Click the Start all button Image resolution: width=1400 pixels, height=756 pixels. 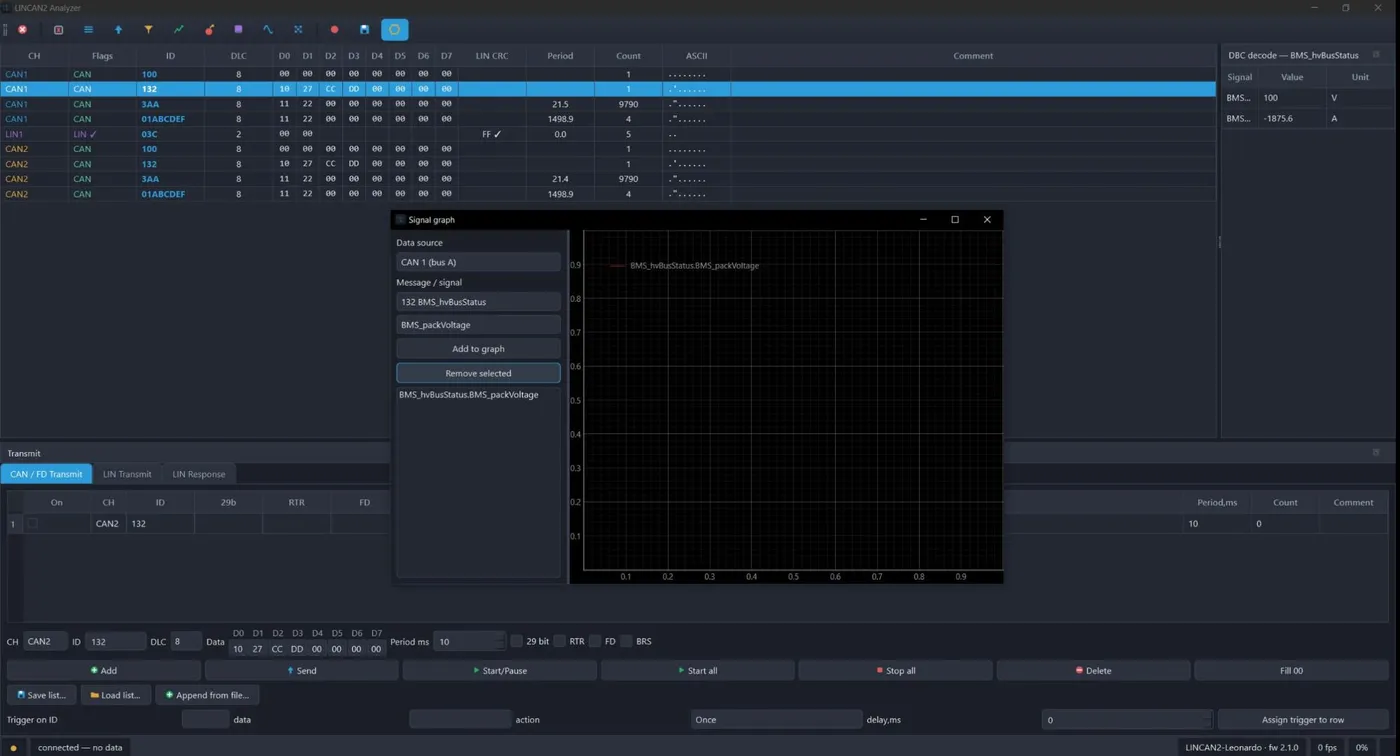(x=697, y=671)
